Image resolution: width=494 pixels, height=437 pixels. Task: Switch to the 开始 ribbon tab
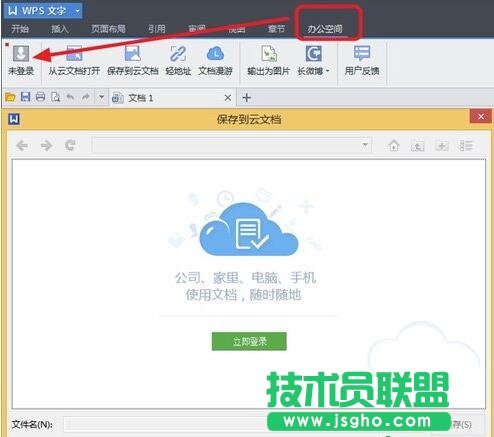pyautogui.click(x=20, y=29)
